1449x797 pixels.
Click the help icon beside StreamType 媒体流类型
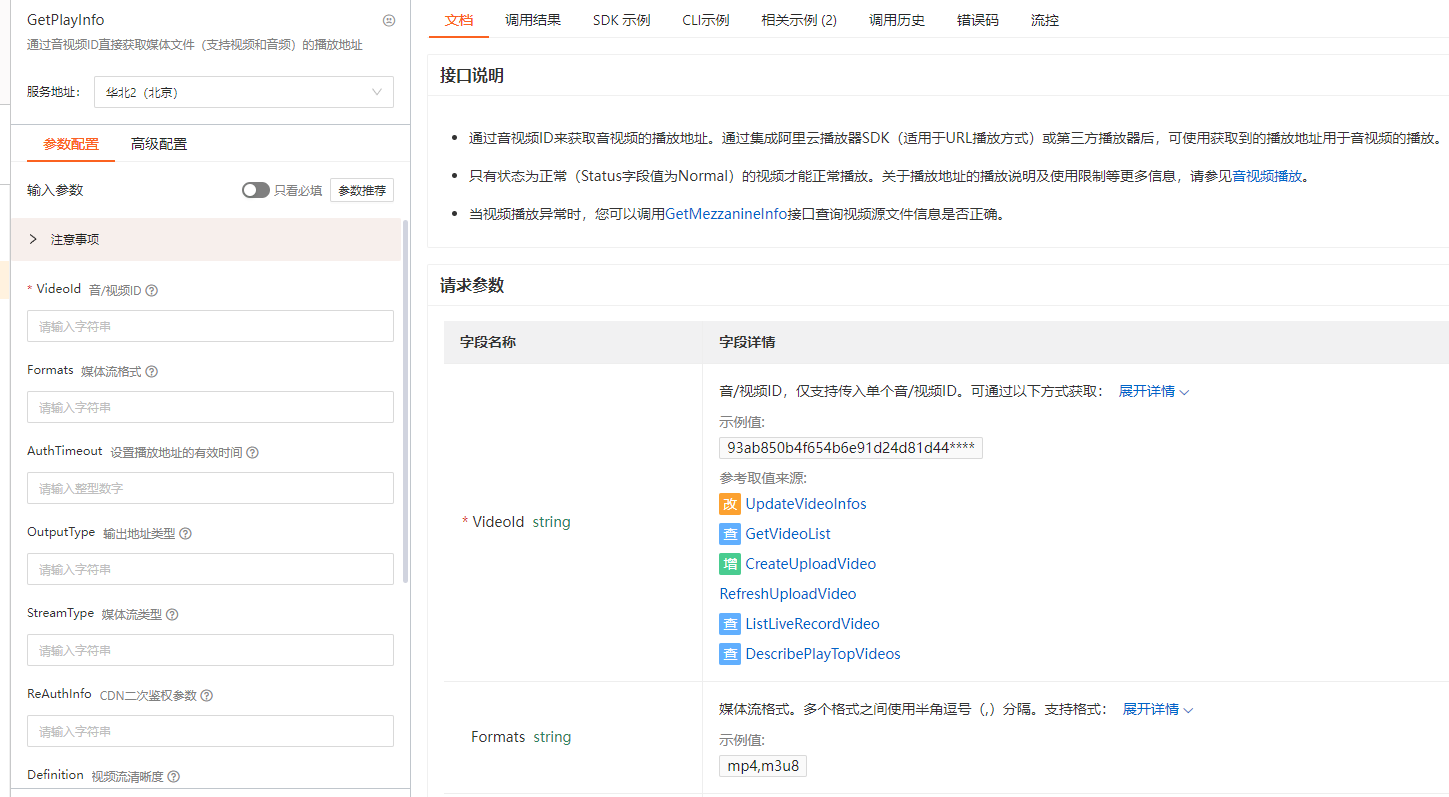(x=172, y=615)
